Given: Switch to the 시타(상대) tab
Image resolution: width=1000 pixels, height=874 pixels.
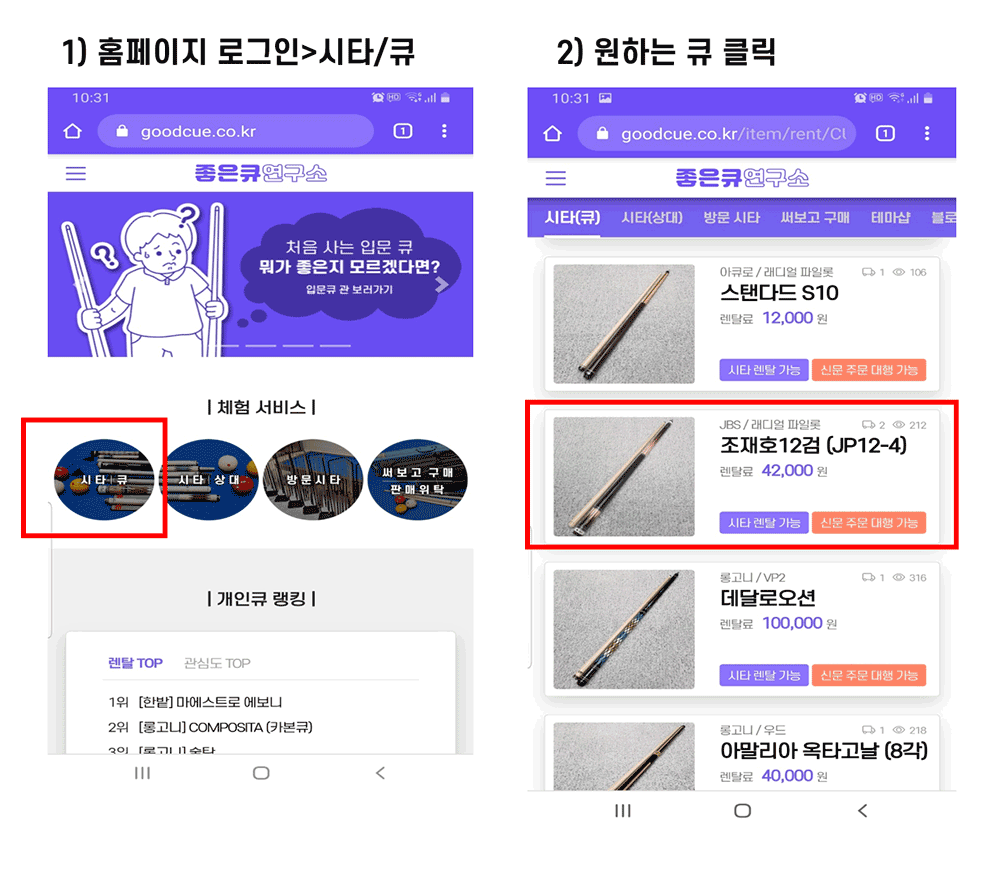Looking at the screenshot, I should click(652, 218).
